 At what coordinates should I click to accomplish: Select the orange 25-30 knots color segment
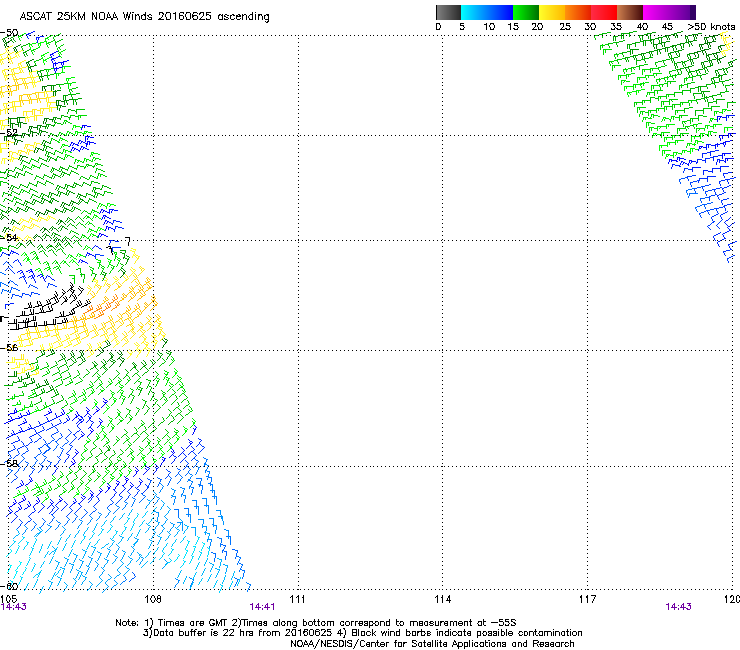click(578, 12)
